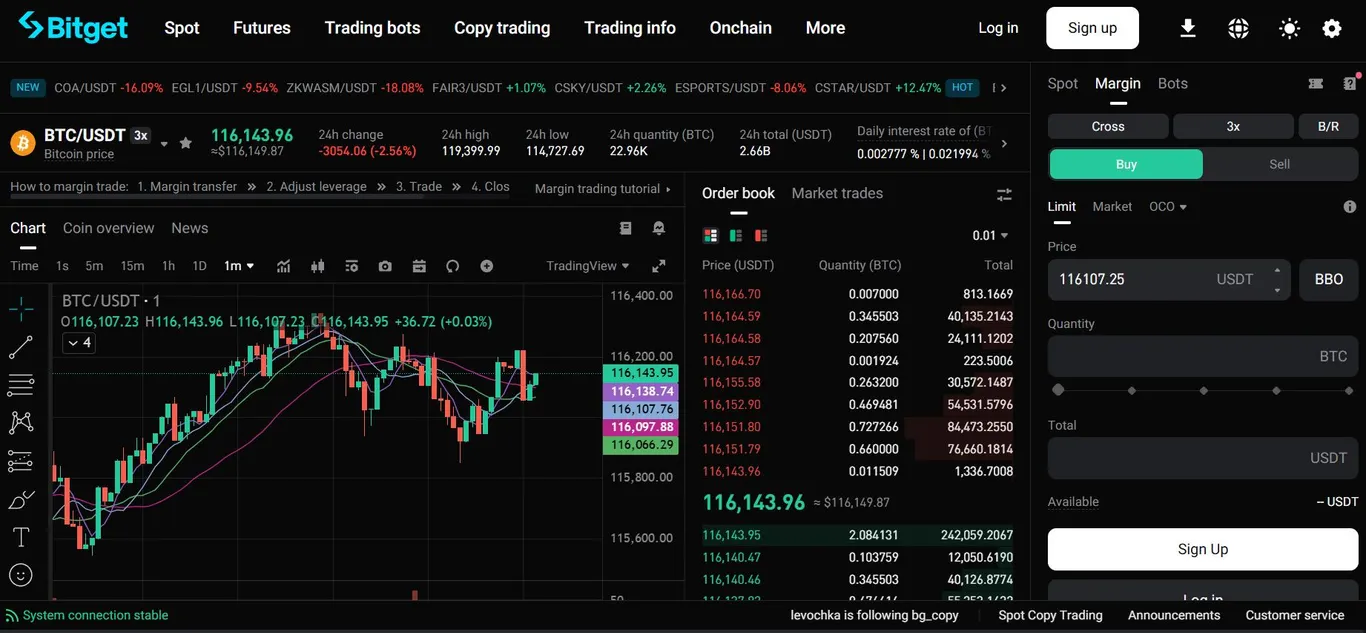Toggle light/dark theme sun icon
Screen dimensions: 1366x633
pyautogui.click(x=1289, y=28)
